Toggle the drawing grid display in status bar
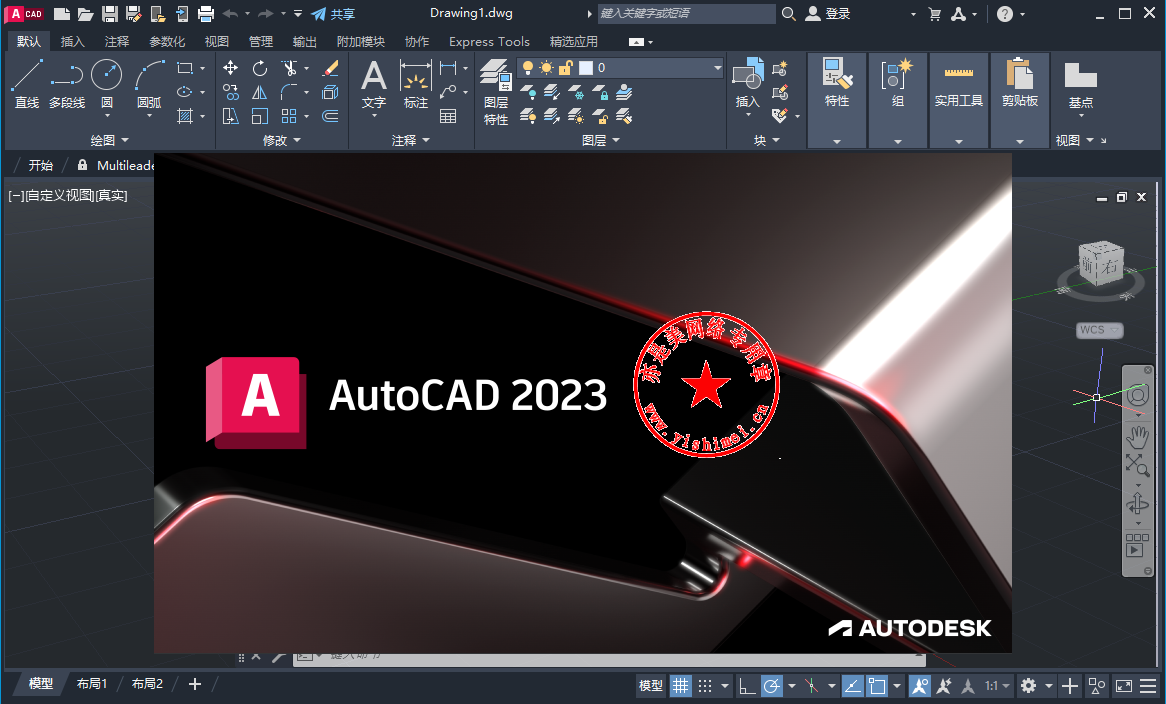Viewport: 1166px width, 704px height. pyautogui.click(x=680, y=685)
